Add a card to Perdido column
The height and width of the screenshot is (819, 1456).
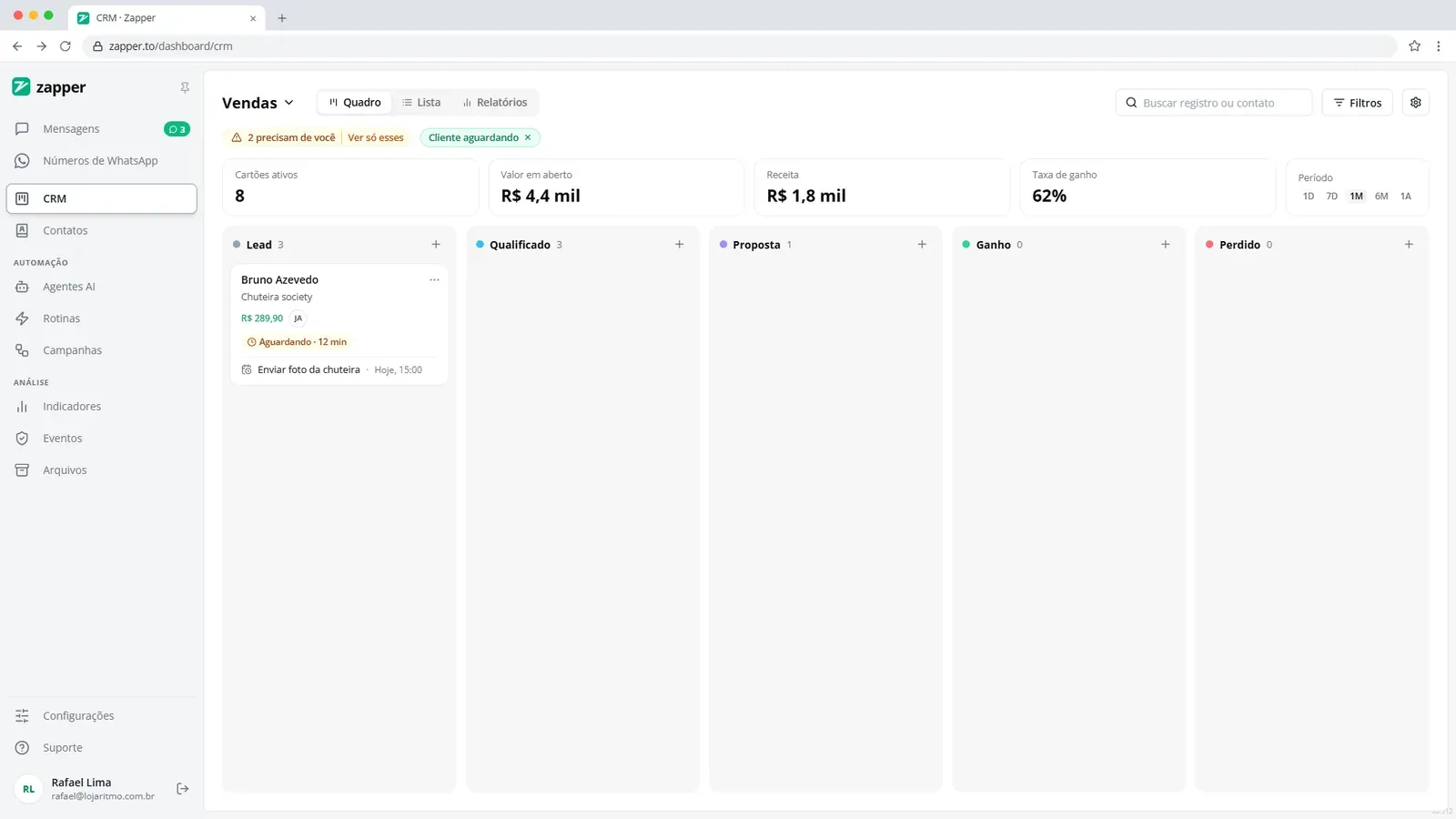[x=1409, y=245]
